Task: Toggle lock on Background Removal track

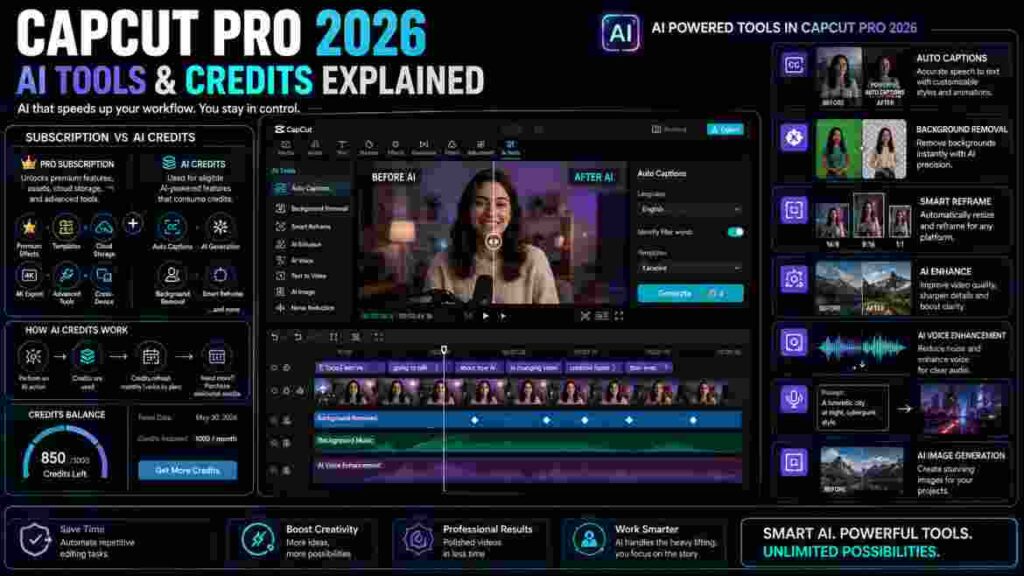Action: (x=286, y=420)
